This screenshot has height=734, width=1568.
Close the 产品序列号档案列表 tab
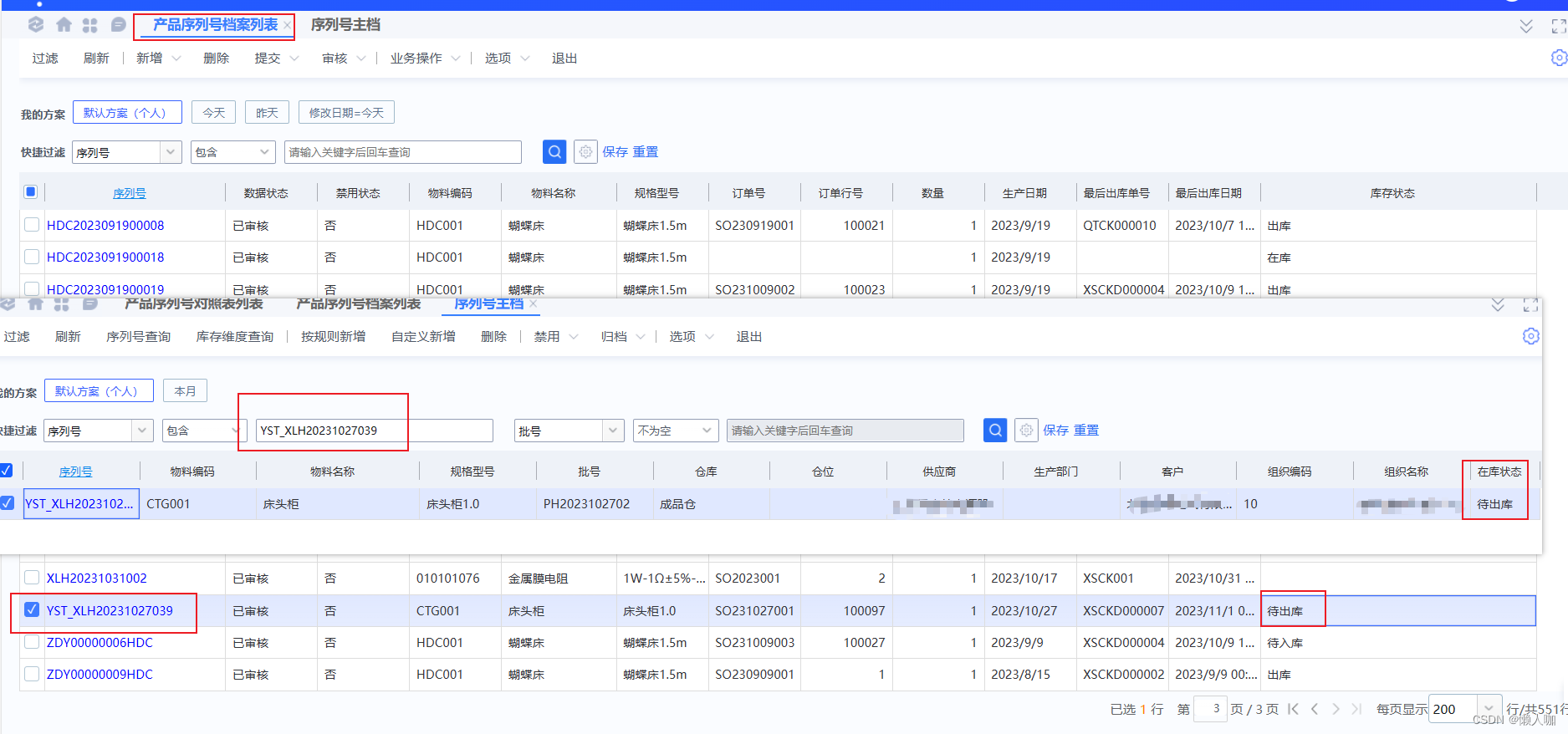click(x=288, y=25)
